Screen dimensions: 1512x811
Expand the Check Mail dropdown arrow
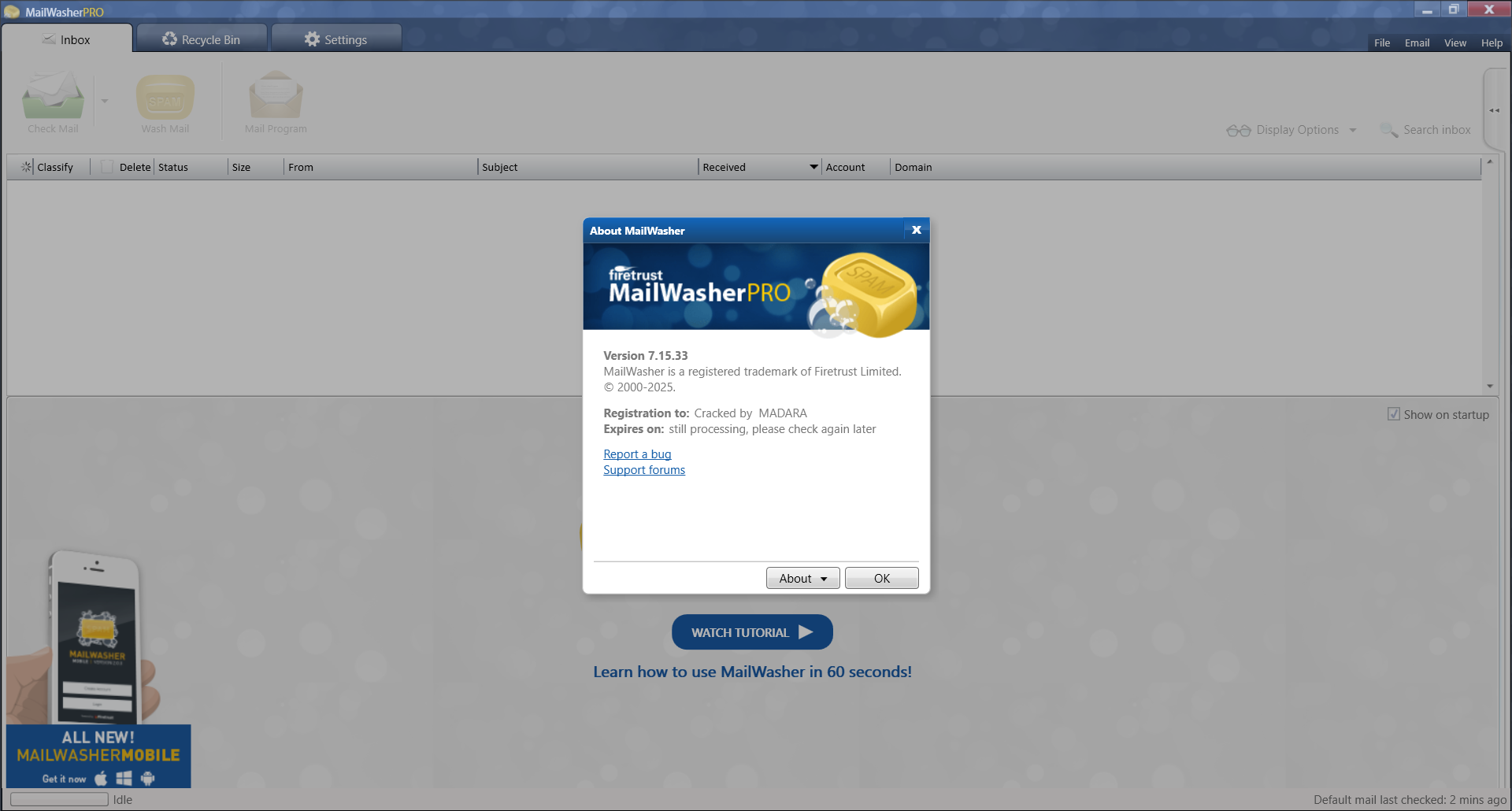105,101
